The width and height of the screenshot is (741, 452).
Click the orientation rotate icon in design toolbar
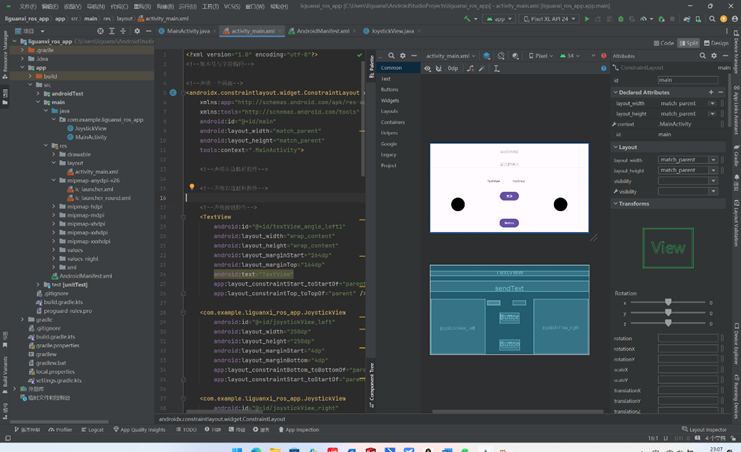point(501,56)
